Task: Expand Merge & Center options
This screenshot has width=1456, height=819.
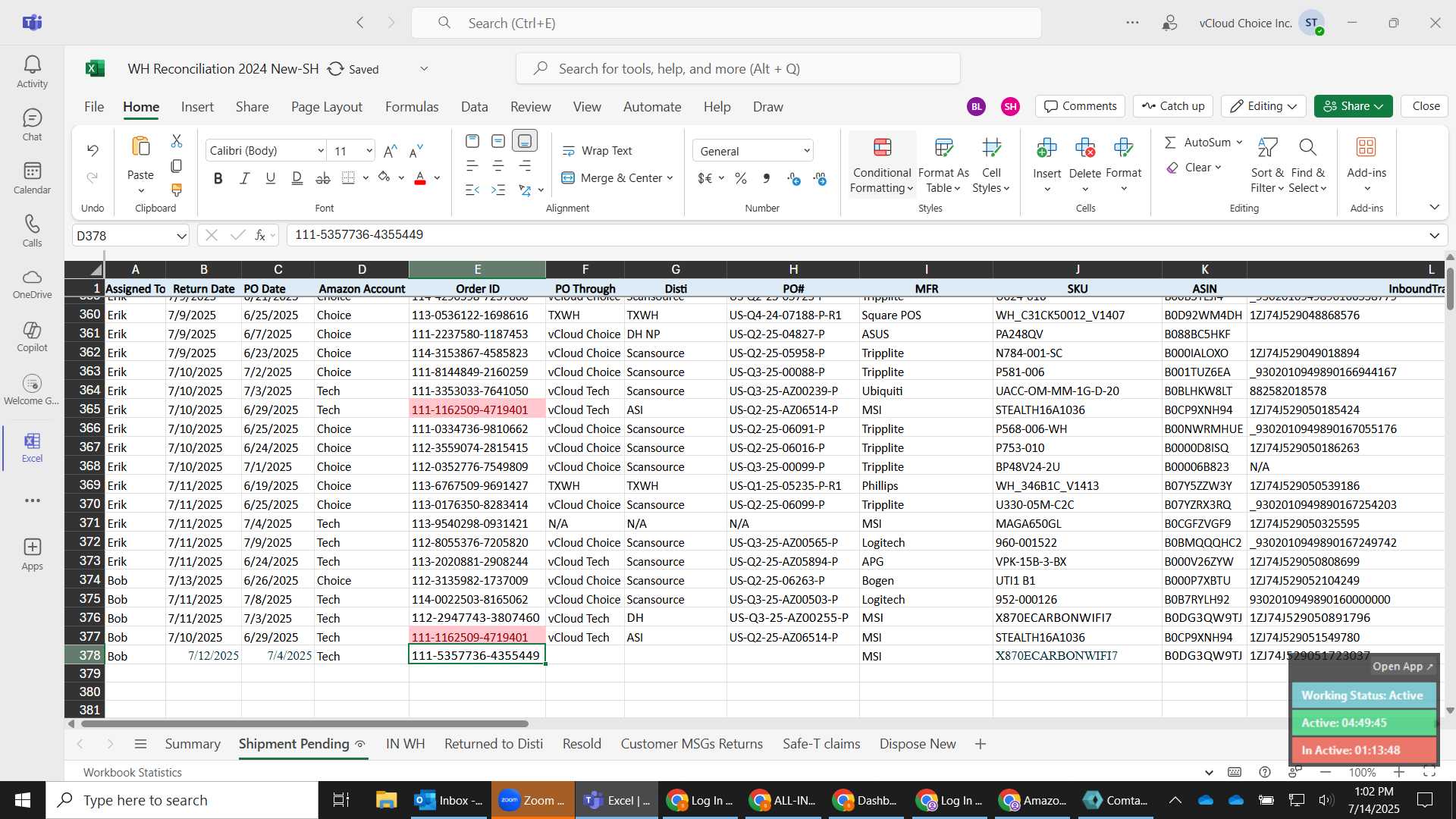Action: [670, 178]
